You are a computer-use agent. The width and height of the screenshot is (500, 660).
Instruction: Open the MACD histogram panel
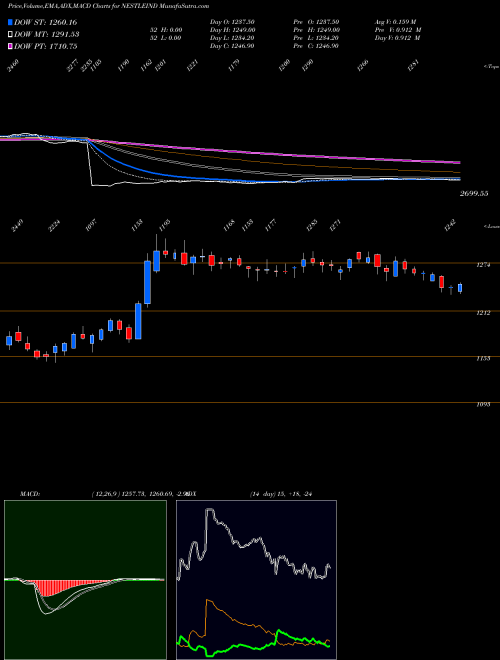pos(85,580)
